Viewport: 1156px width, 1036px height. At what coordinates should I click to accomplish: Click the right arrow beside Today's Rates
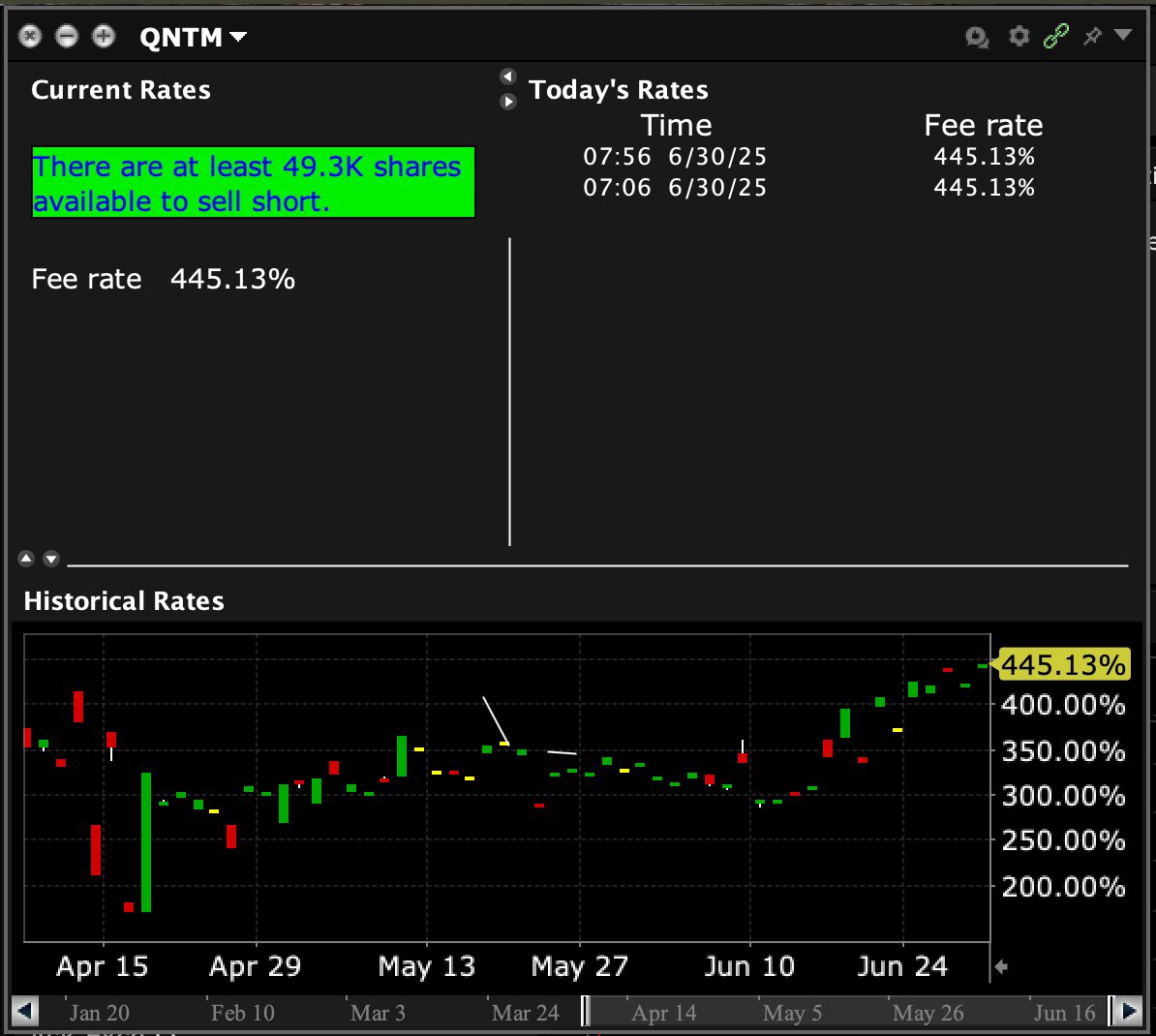click(x=508, y=101)
